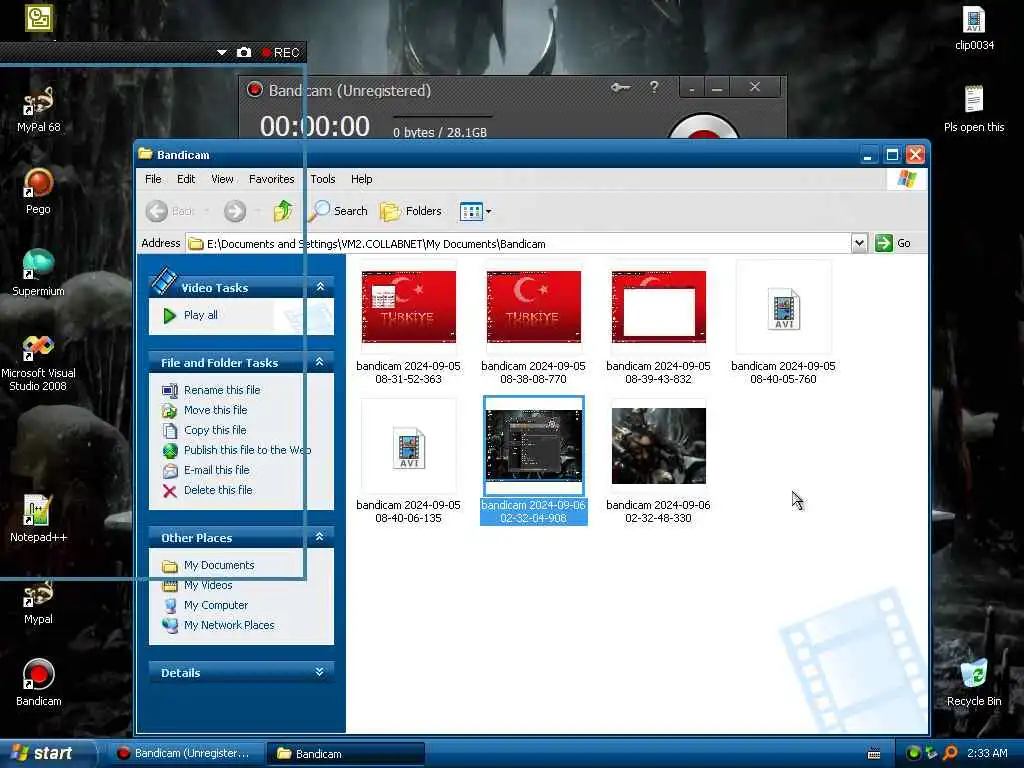Image resolution: width=1024 pixels, height=768 pixels.
Task: Select video bandicam 2024-09-05 08-31-52-363
Action: 408,323
